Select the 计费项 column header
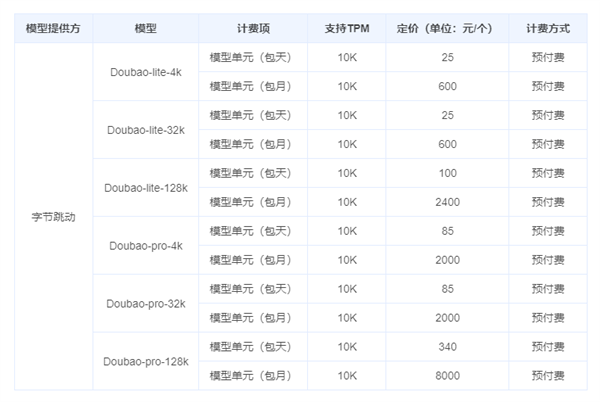The width and height of the screenshot is (600, 402). coord(252,28)
